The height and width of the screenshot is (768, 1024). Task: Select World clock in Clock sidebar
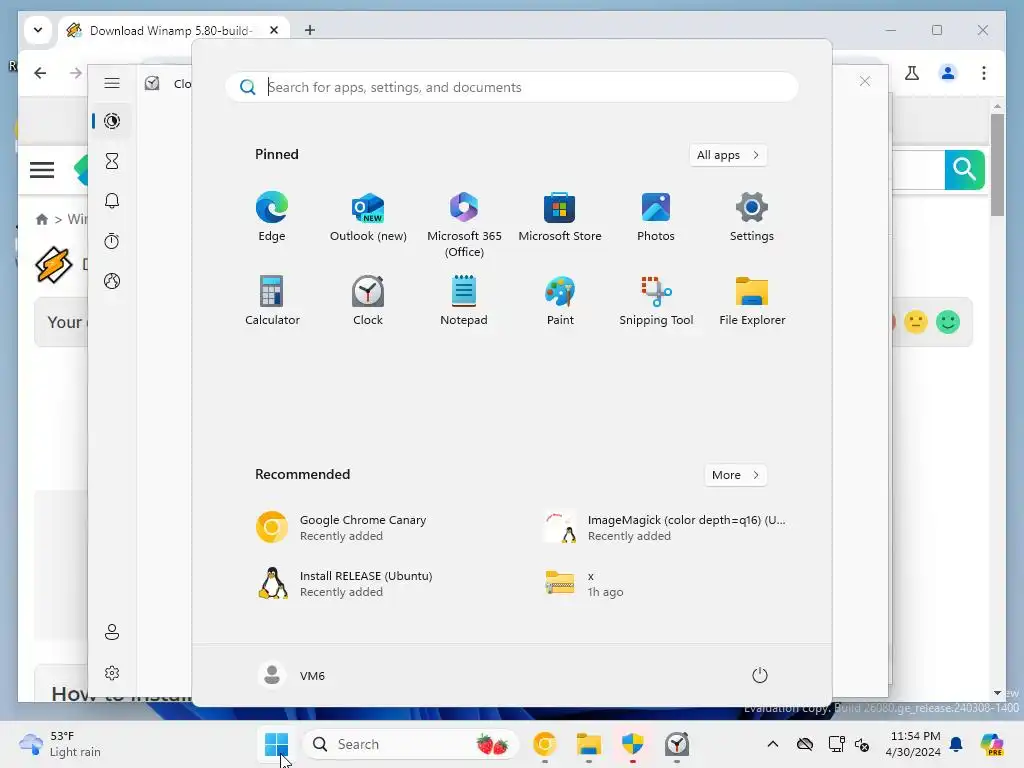tap(112, 281)
